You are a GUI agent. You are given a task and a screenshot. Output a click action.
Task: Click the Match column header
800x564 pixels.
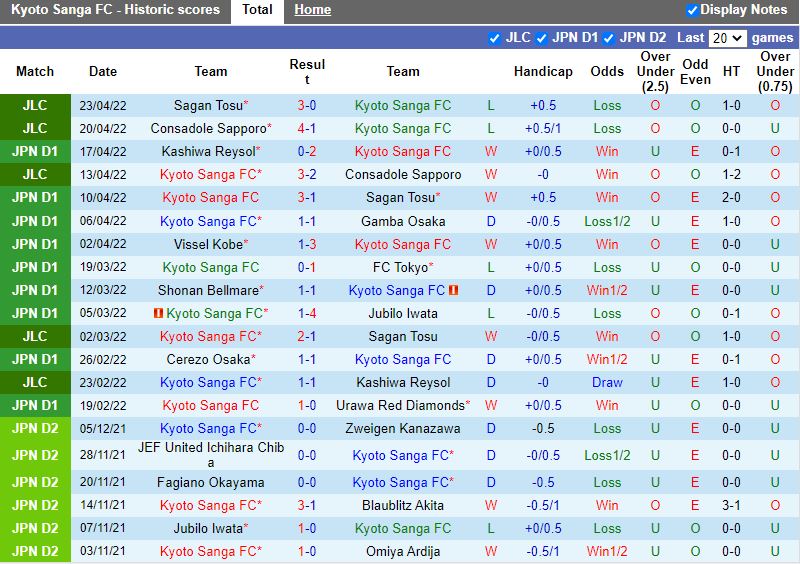[35, 71]
